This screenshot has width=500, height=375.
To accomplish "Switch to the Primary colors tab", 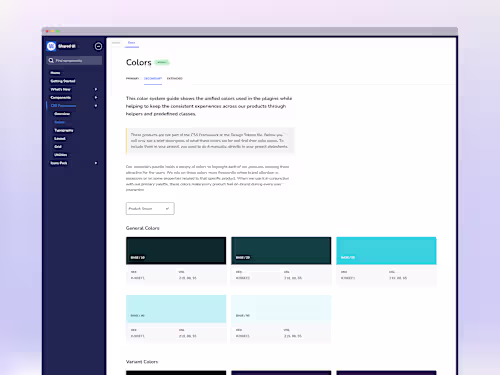I will pos(132,79).
